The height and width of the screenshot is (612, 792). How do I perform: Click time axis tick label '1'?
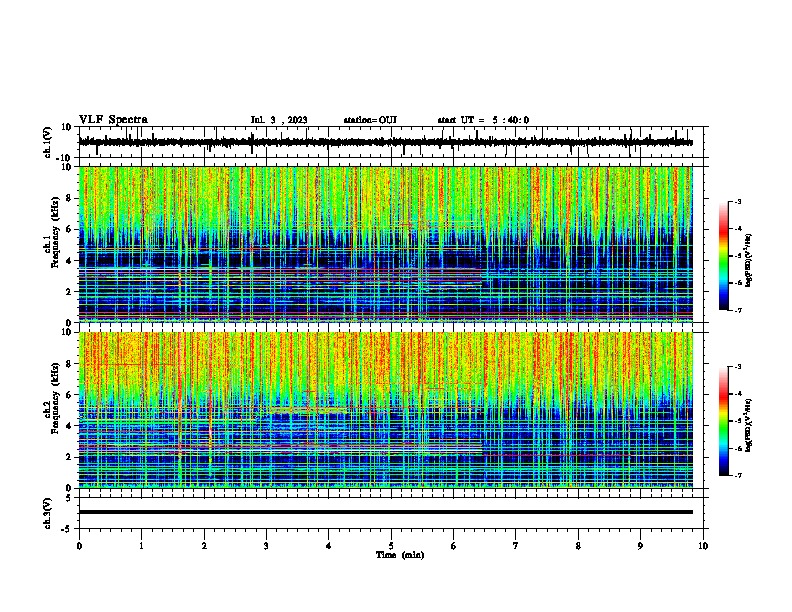(x=141, y=546)
